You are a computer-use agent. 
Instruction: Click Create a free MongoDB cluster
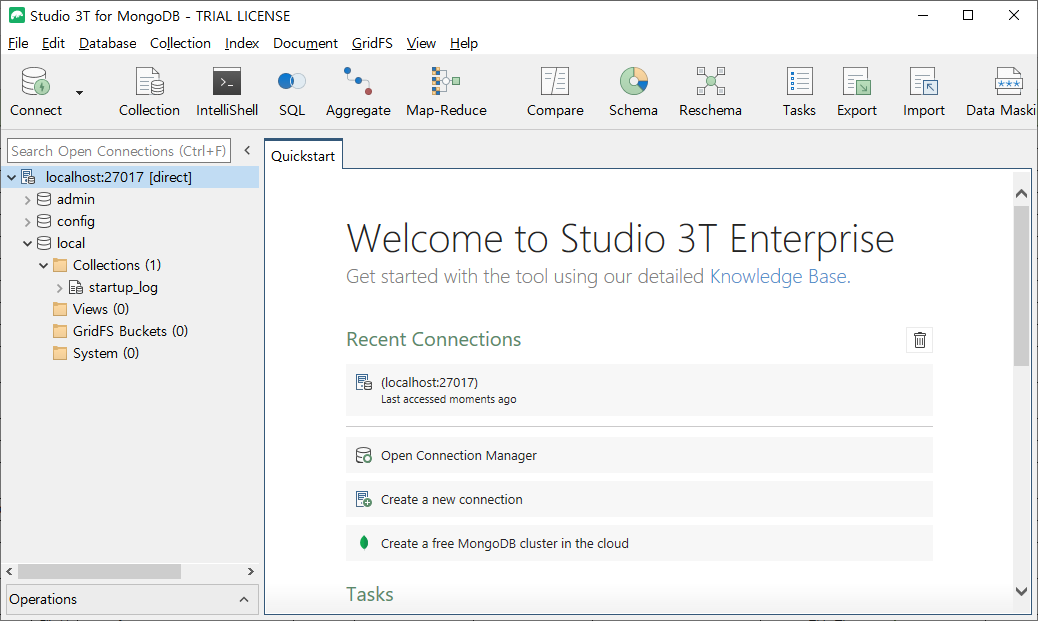tap(639, 543)
